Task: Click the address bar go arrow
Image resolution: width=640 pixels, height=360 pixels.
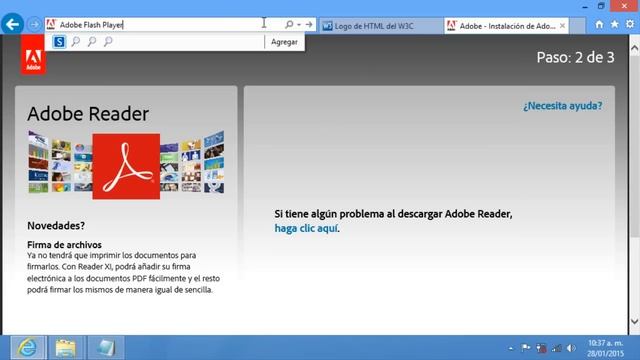Action: coord(309,24)
